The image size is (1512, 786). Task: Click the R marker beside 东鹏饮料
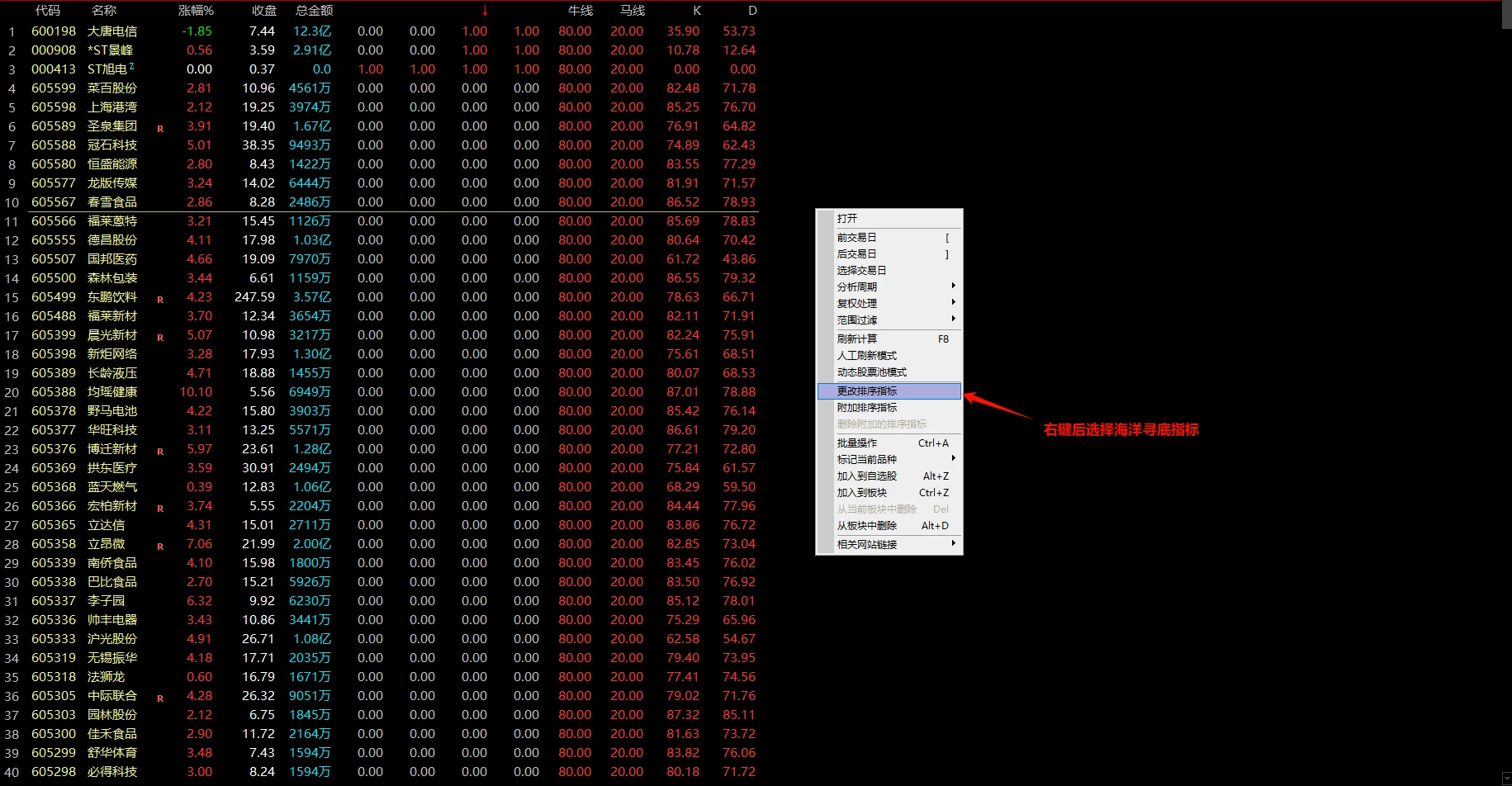click(x=160, y=299)
